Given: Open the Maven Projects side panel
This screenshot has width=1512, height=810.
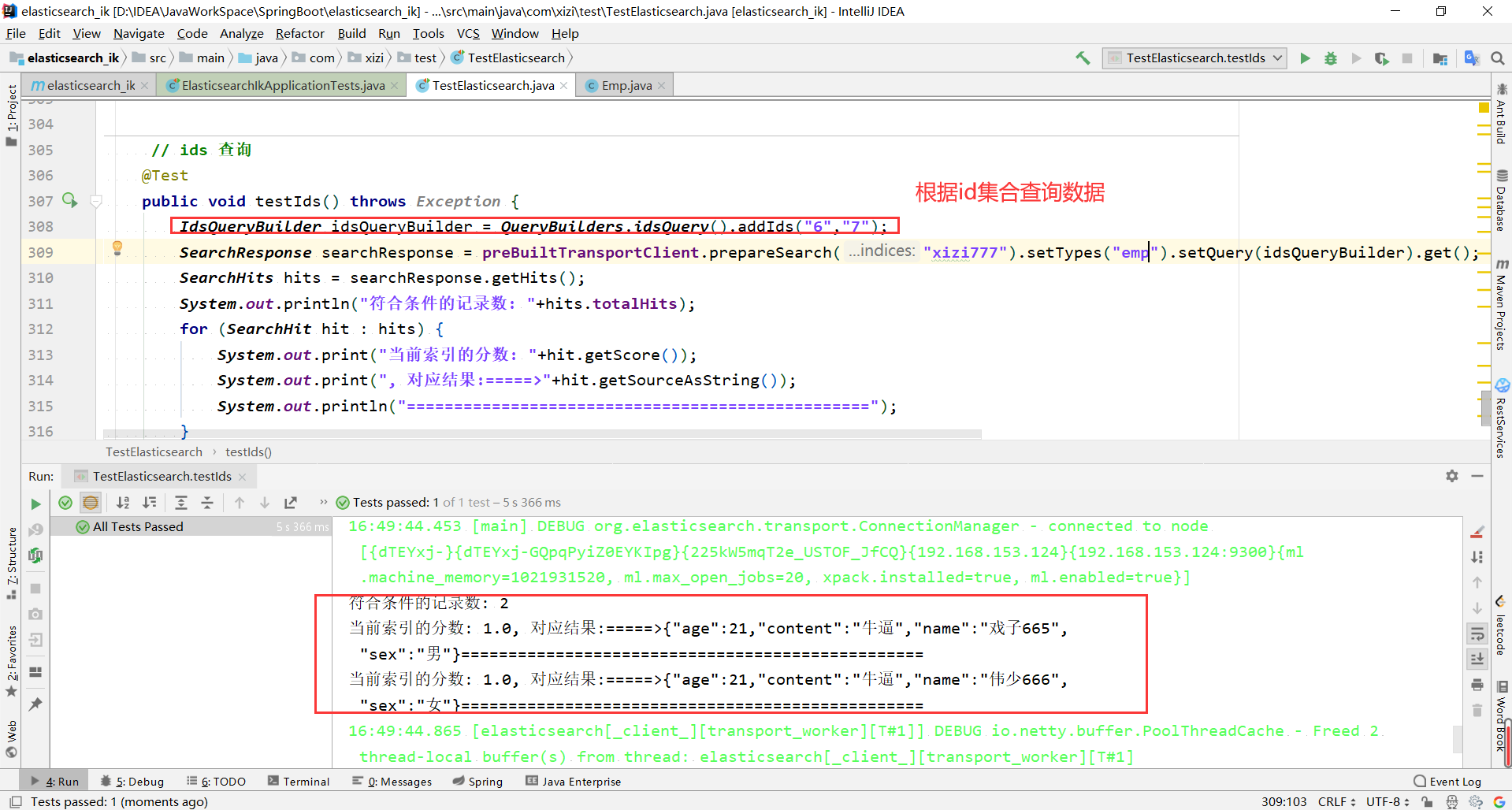Looking at the screenshot, I should tap(1501, 305).
